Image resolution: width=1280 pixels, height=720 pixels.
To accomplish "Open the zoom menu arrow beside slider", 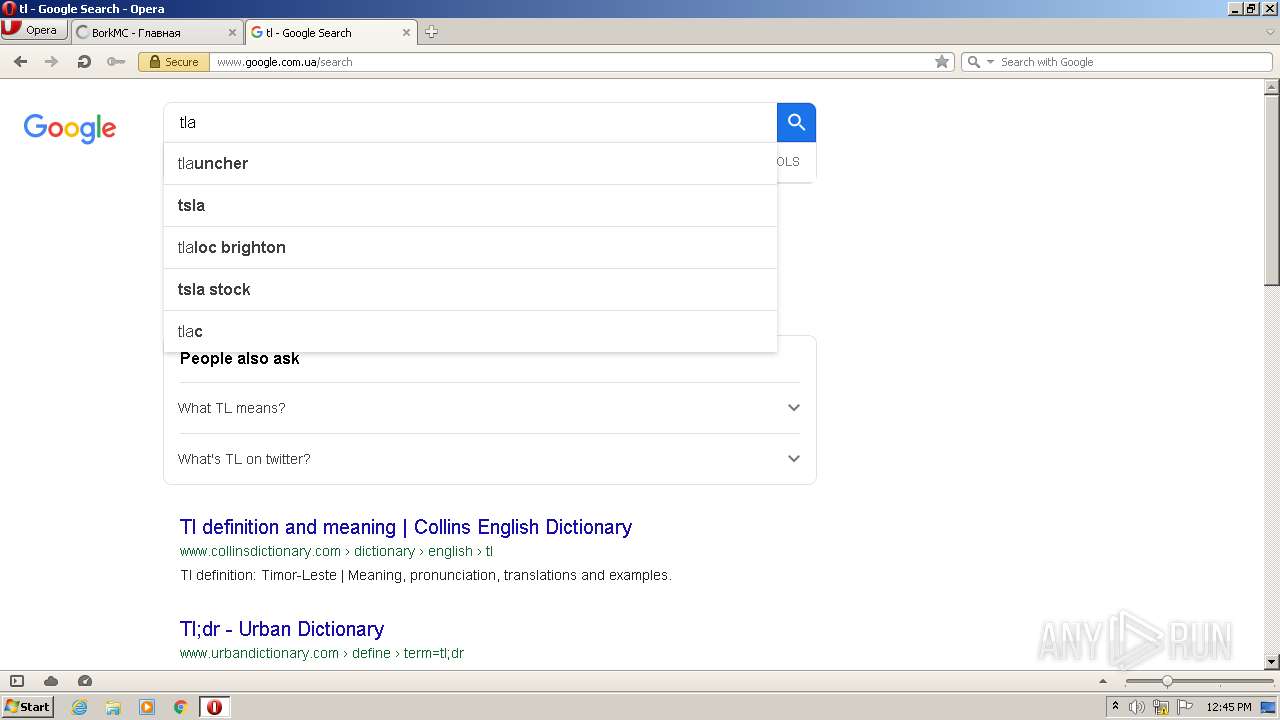I will click(1103, 681).
